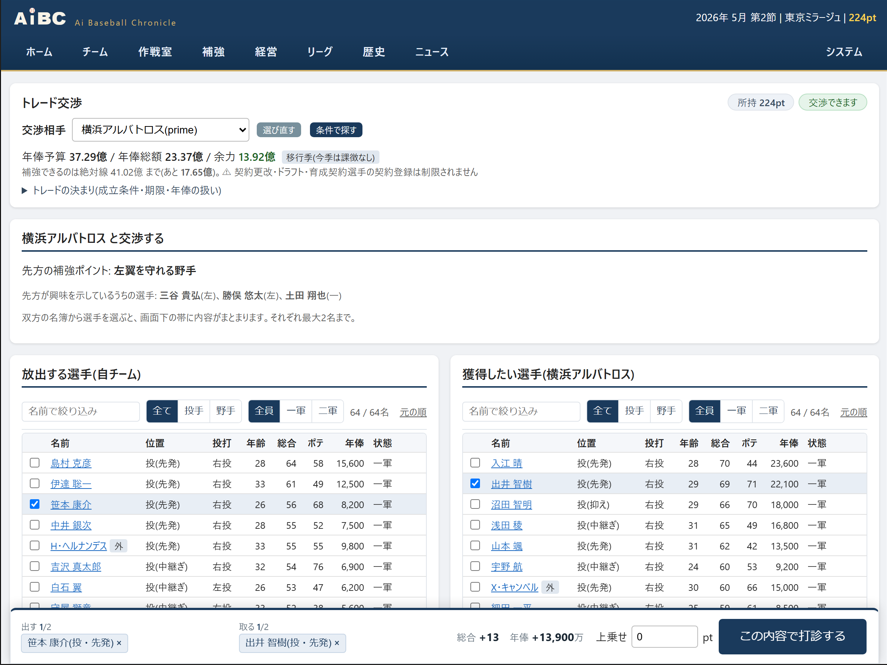The image size is (887, 665).
Task: Click 元の順 in the 放出する選手 panel
Action: (413, 412)
